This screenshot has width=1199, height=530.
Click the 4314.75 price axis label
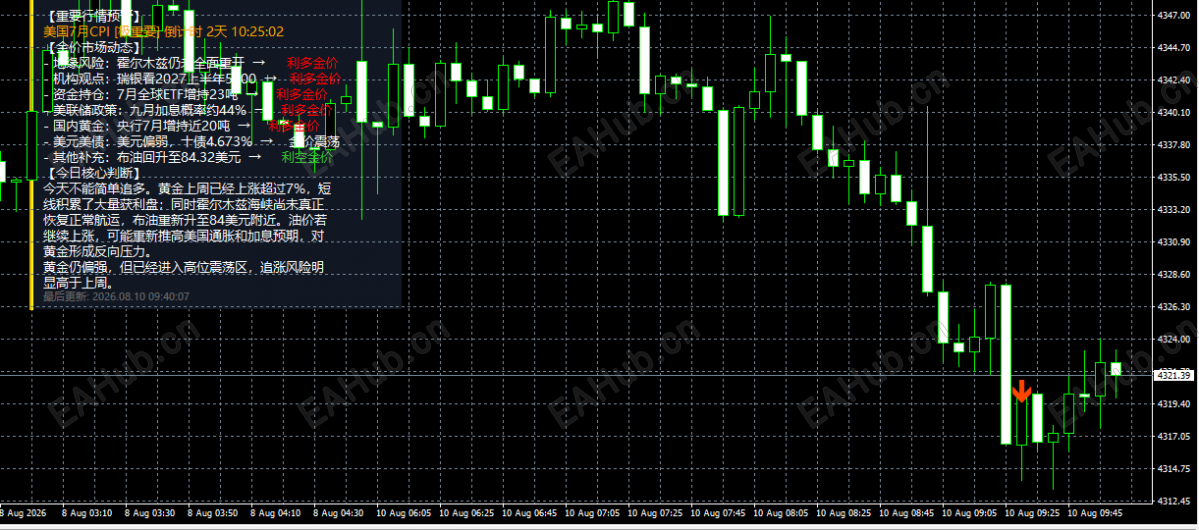(x=1175, y=469)
